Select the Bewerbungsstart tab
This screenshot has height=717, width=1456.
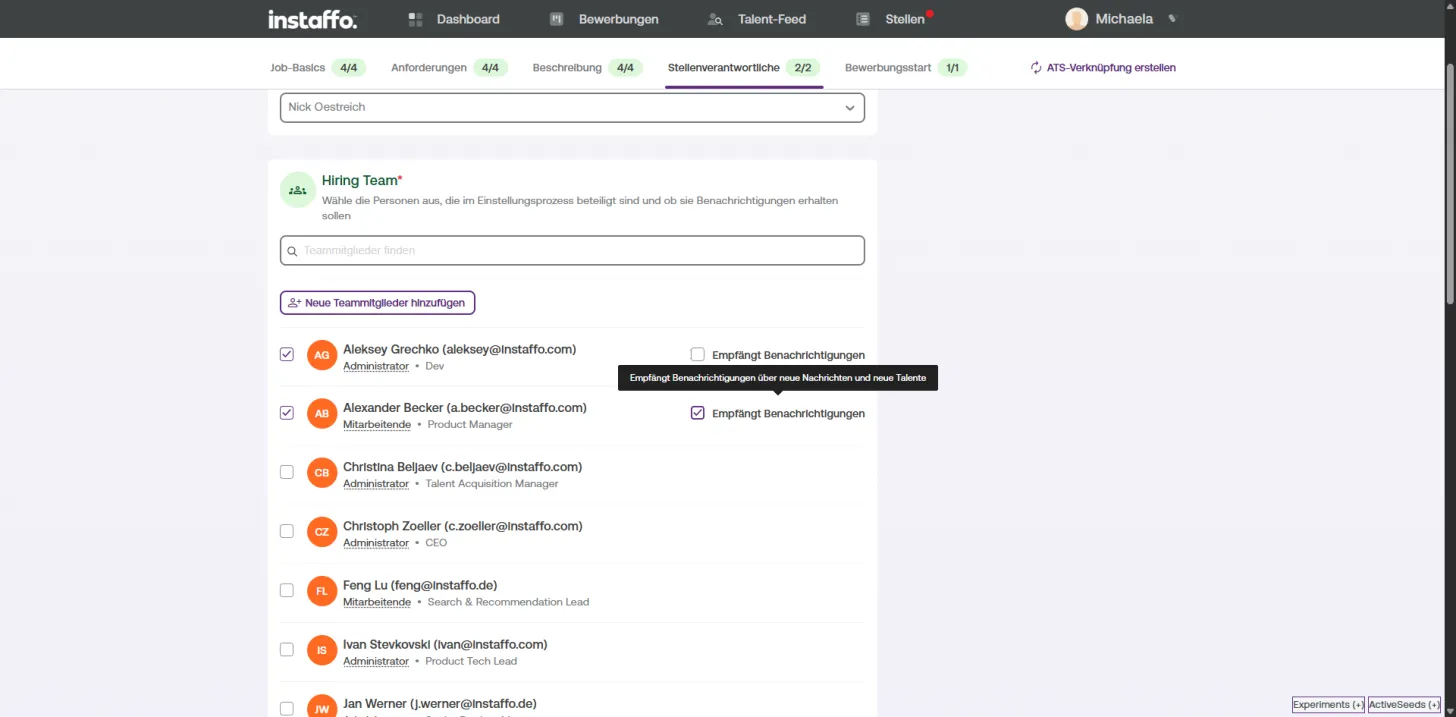point(906,68)
